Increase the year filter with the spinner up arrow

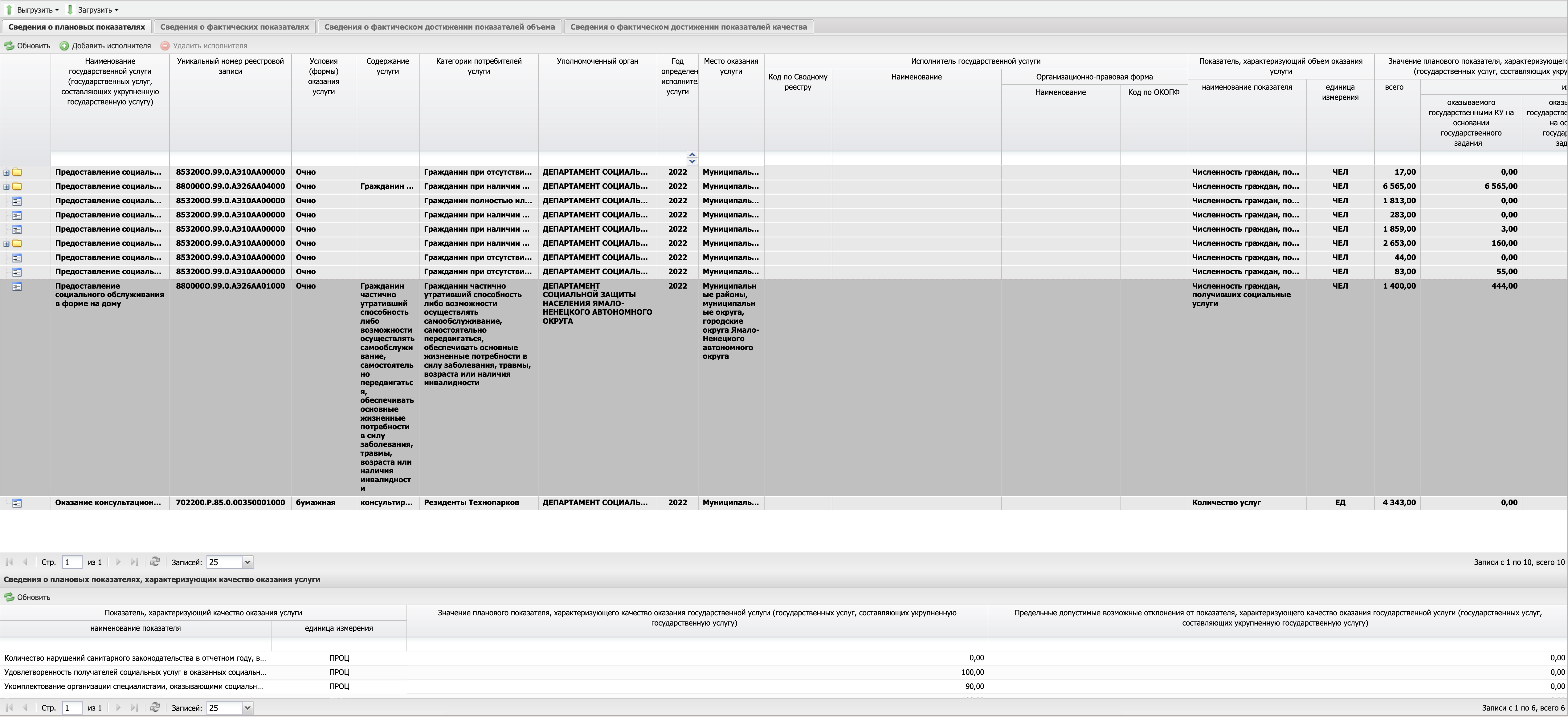coord(692,155)
